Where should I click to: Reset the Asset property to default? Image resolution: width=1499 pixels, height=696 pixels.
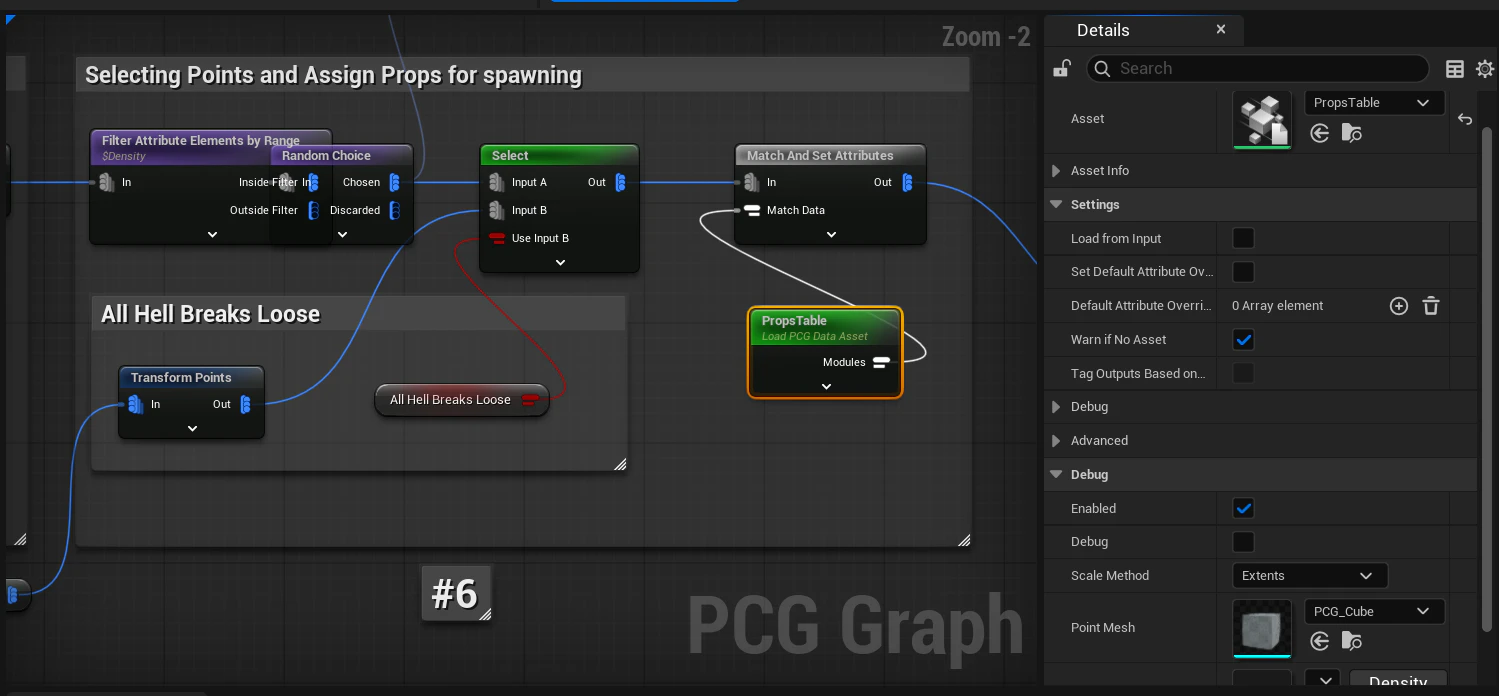click(x=1465, y=119)
